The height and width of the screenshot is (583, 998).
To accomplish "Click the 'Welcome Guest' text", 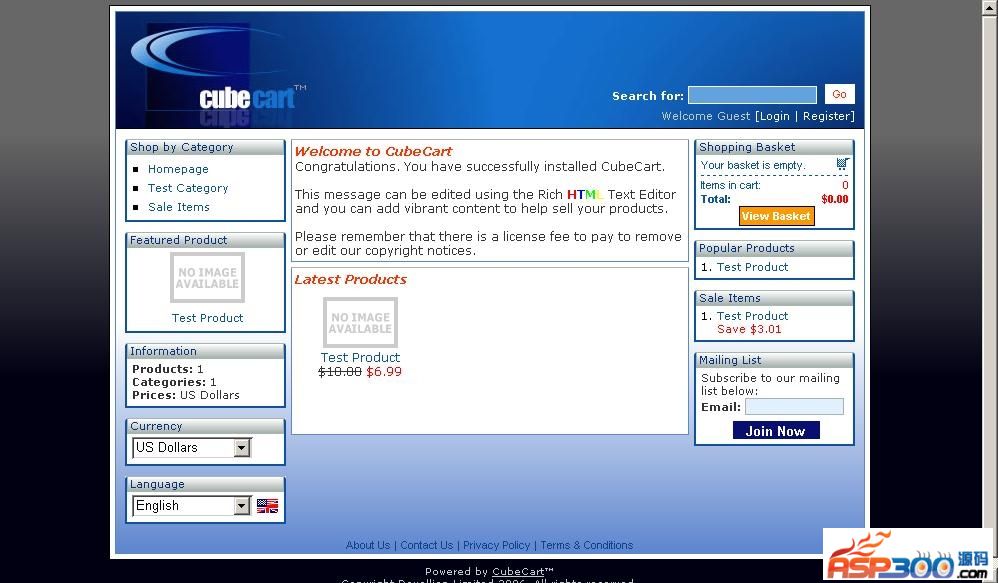I will pos(706,116).
